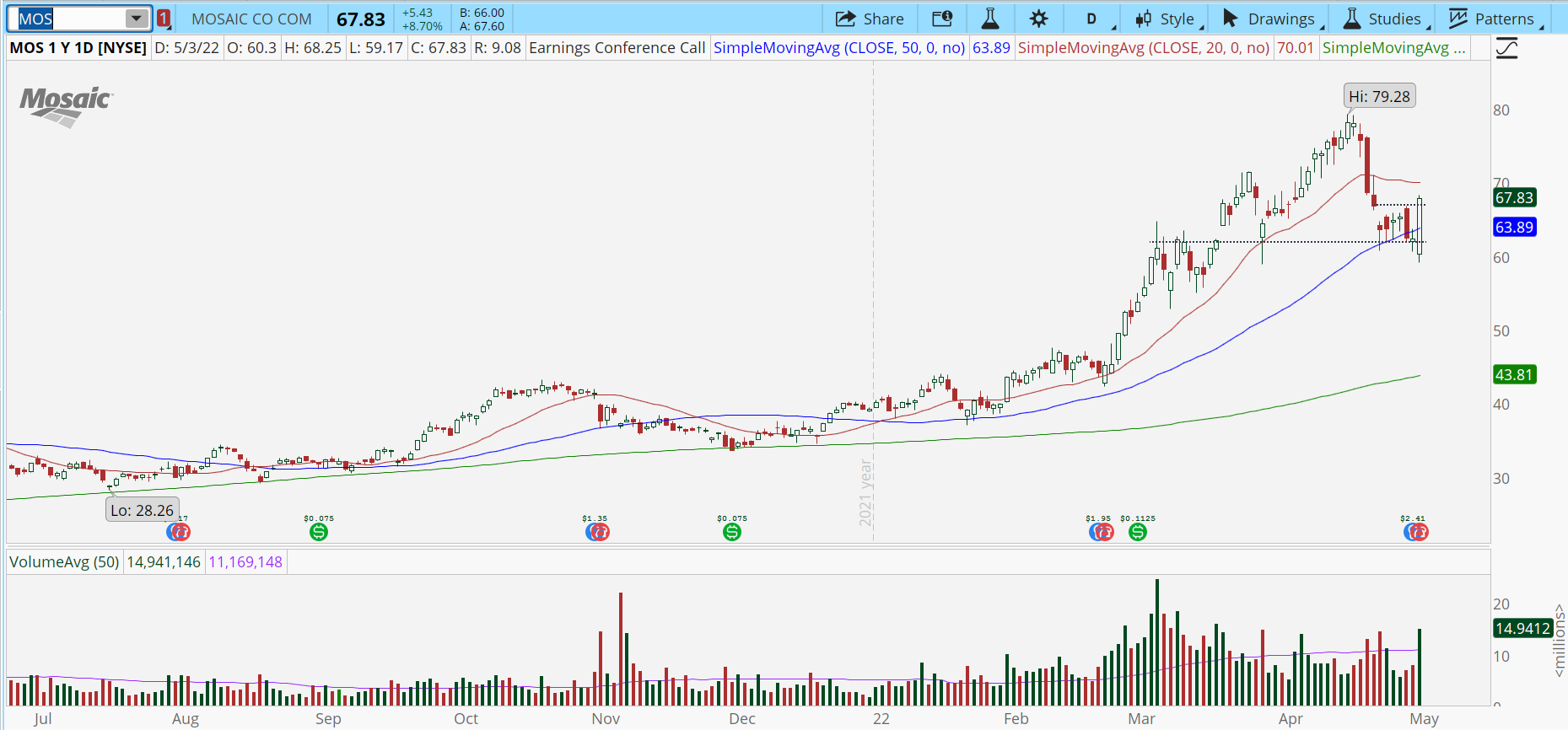Click the Mar label on the time axis
The image size is (1568, 730).
(1141, 719)
